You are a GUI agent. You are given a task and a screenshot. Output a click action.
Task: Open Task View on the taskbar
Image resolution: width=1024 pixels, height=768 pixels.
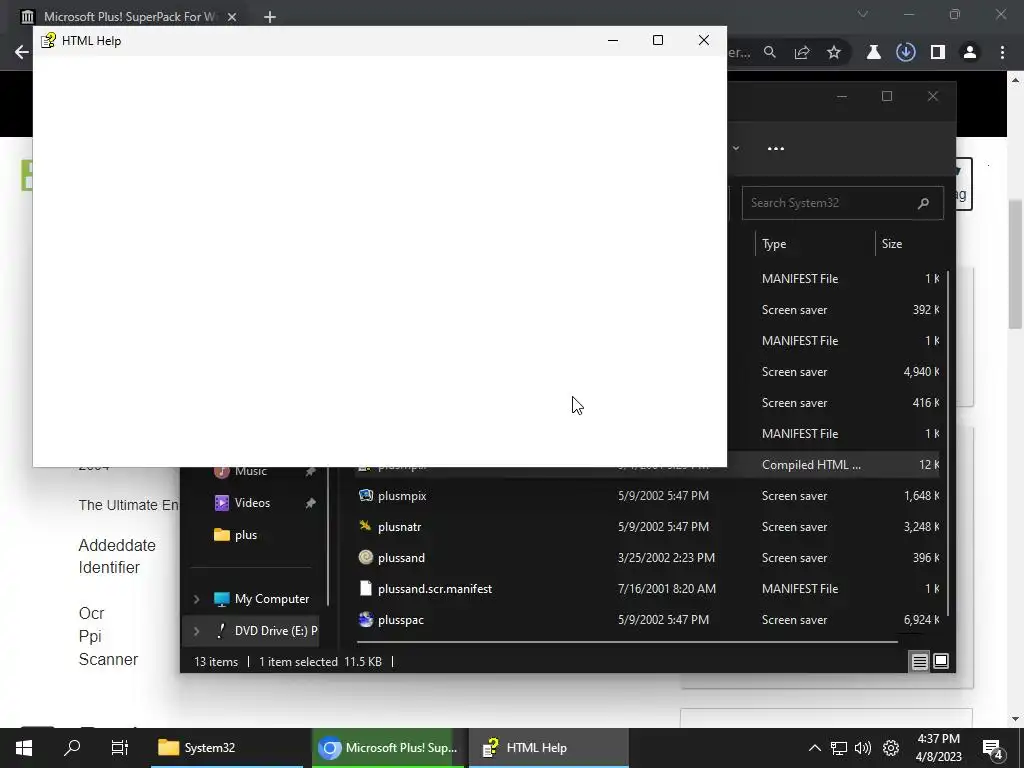point(120,748)
